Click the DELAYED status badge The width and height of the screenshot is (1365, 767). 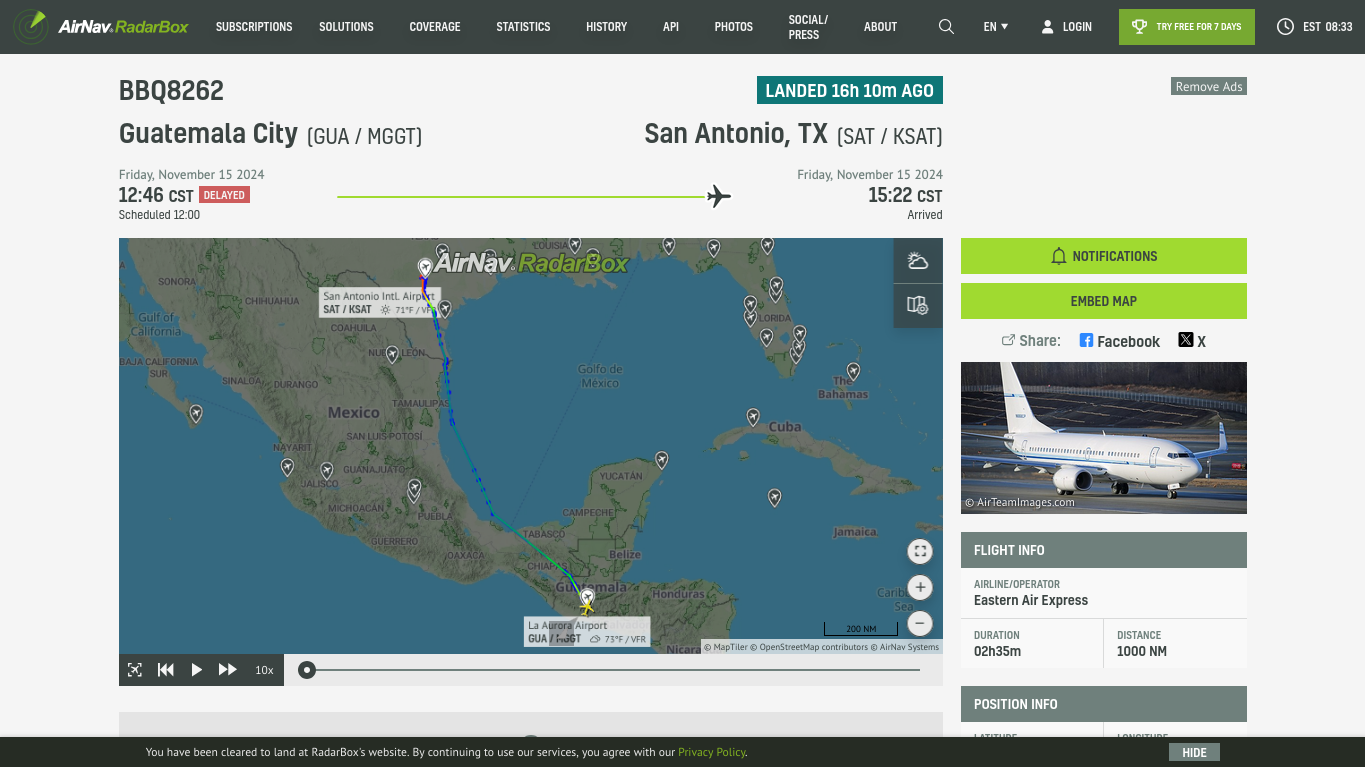click(x=224, y=195)
